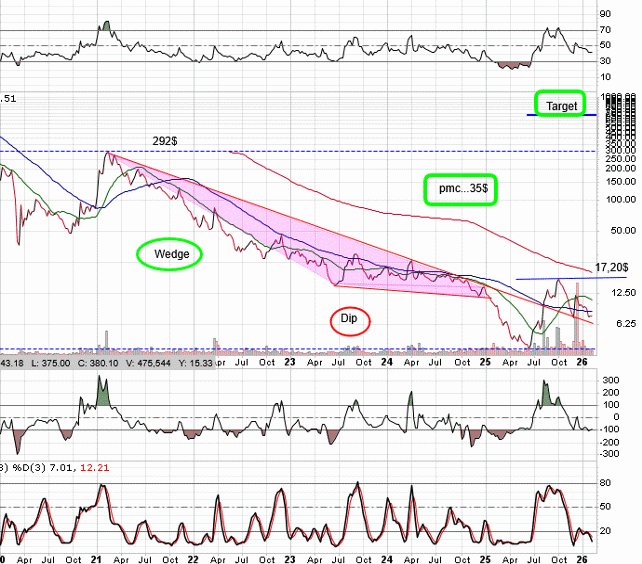Click the blue target line beside Target box

[606, 115]
